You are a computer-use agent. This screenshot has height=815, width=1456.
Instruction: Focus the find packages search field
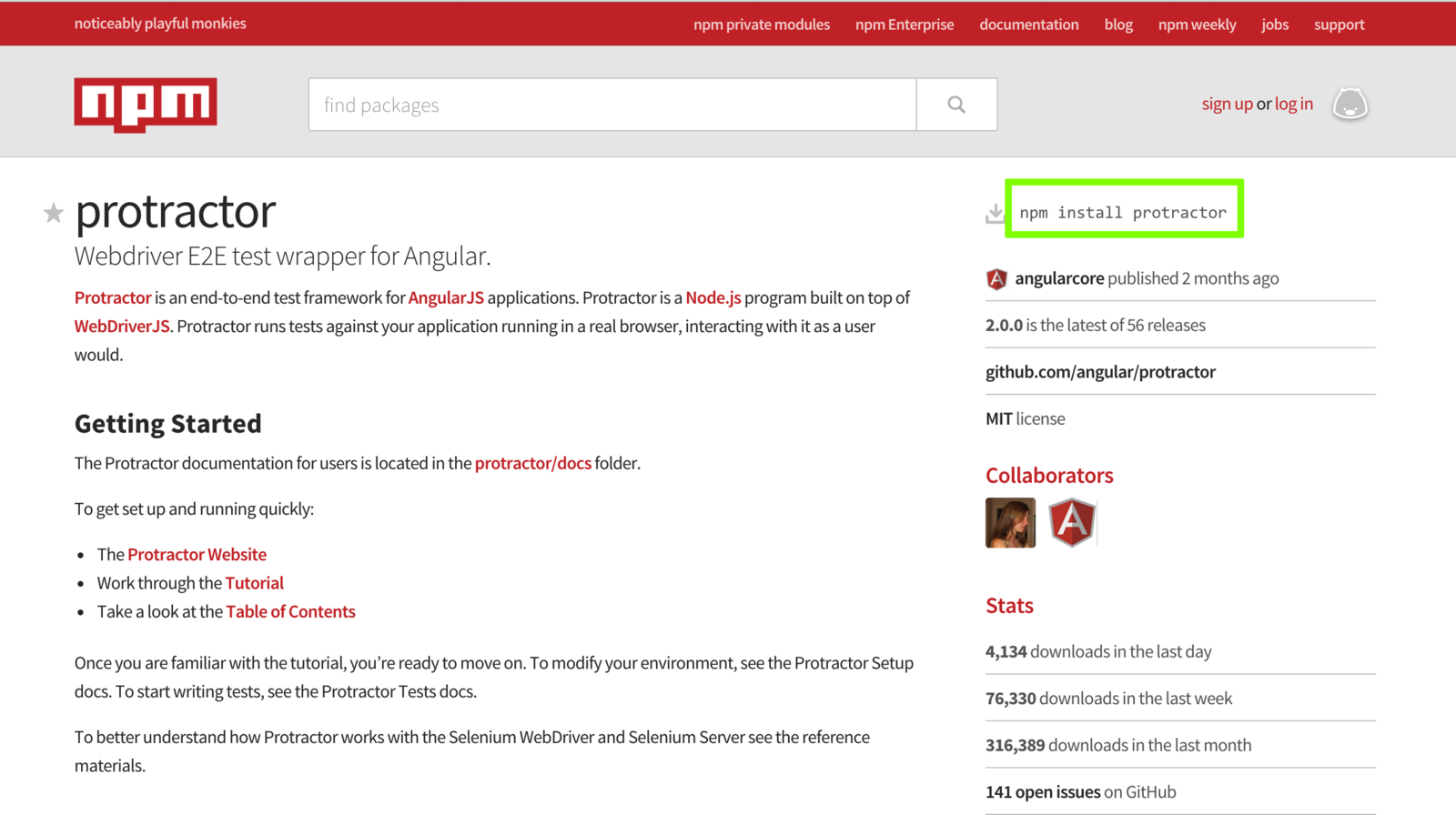point(612,105)
